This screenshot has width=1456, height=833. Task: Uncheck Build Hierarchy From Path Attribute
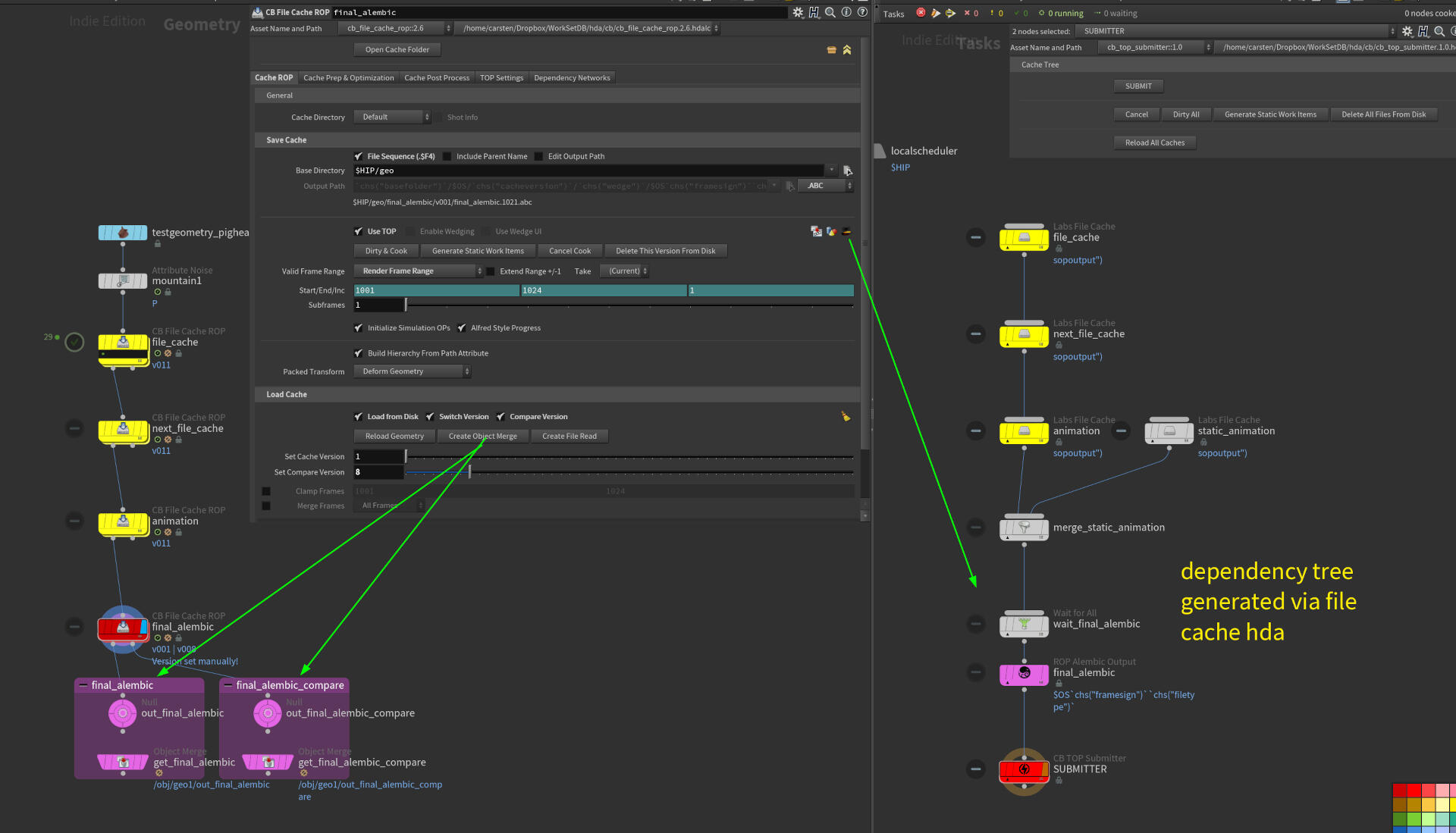point(359,353)
